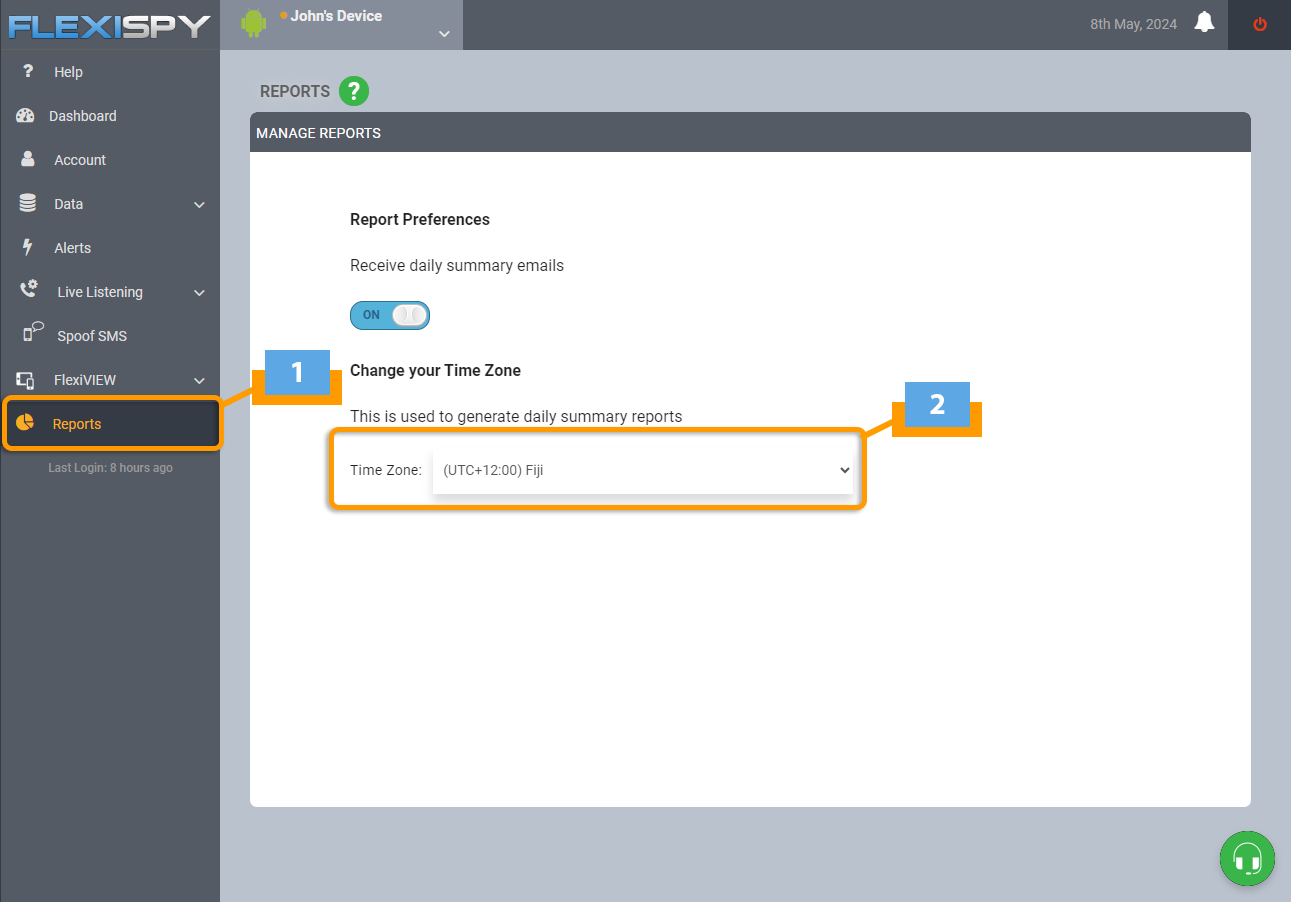Viewport: 1291px width, 902px height.
Task: Open the notifications bell
Action: coord(1205,23)
